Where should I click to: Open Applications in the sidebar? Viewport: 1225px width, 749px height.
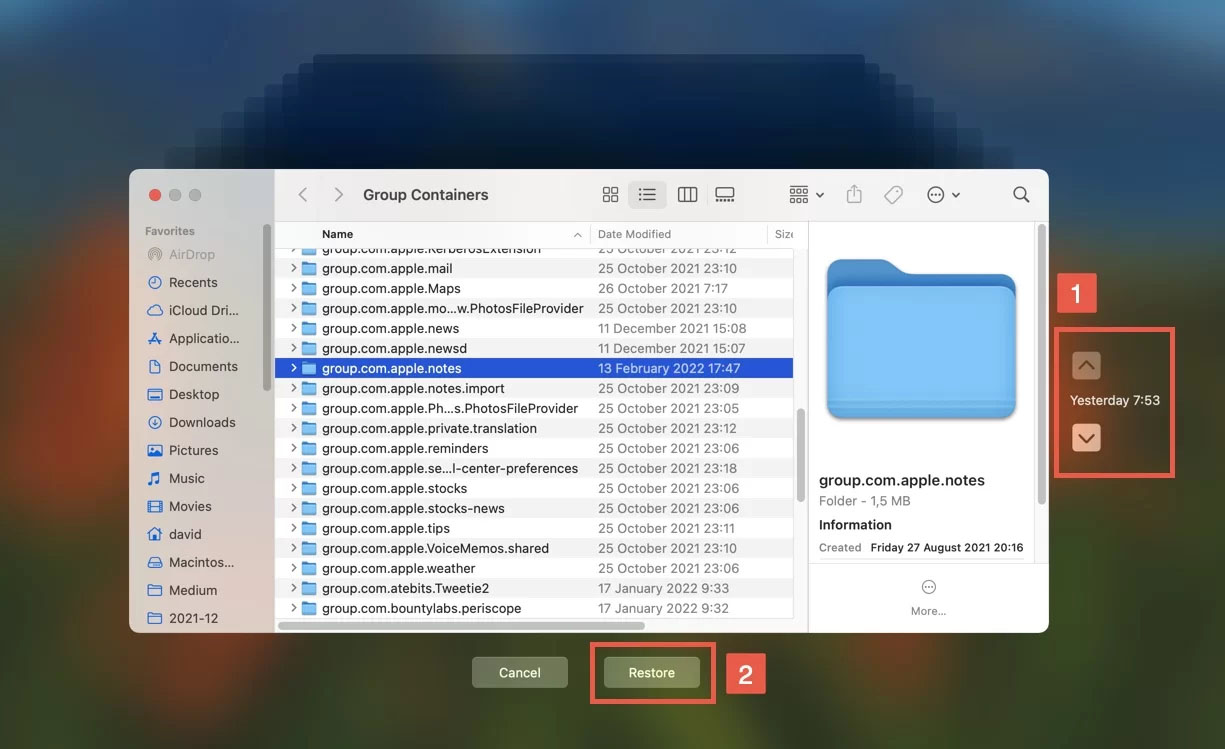pos(195,339)
